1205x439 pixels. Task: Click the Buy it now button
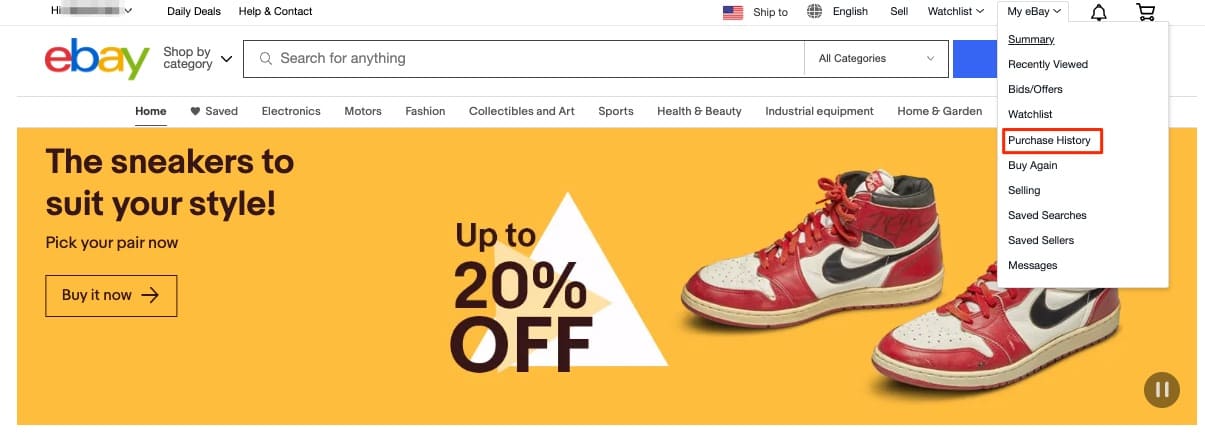[111, 295]
